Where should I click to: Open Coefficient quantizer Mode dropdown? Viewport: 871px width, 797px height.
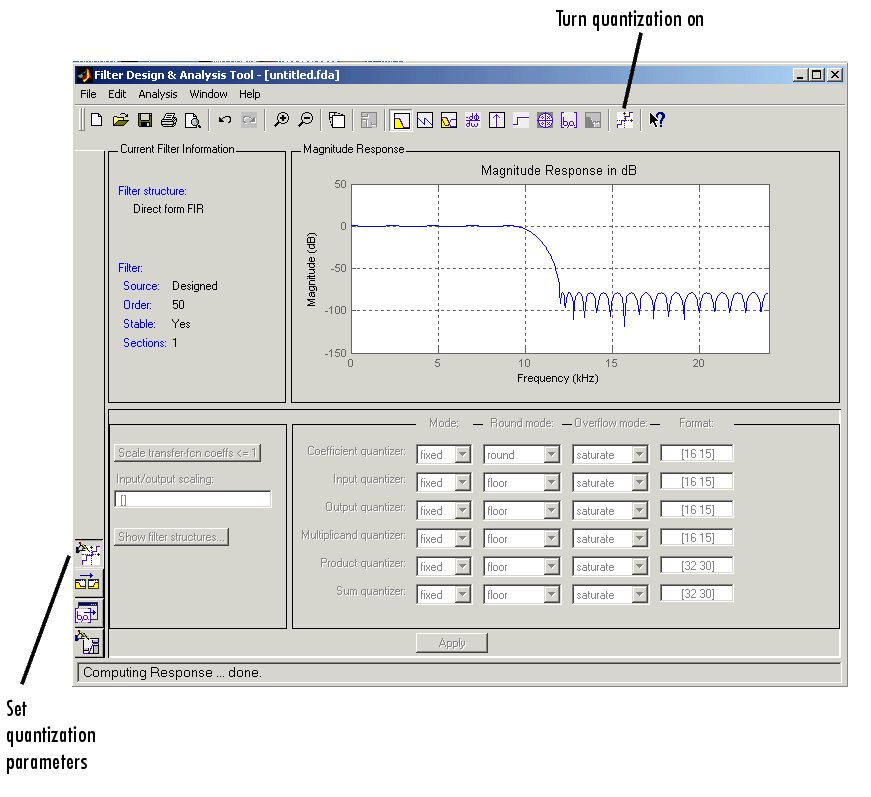coord(444,454)
